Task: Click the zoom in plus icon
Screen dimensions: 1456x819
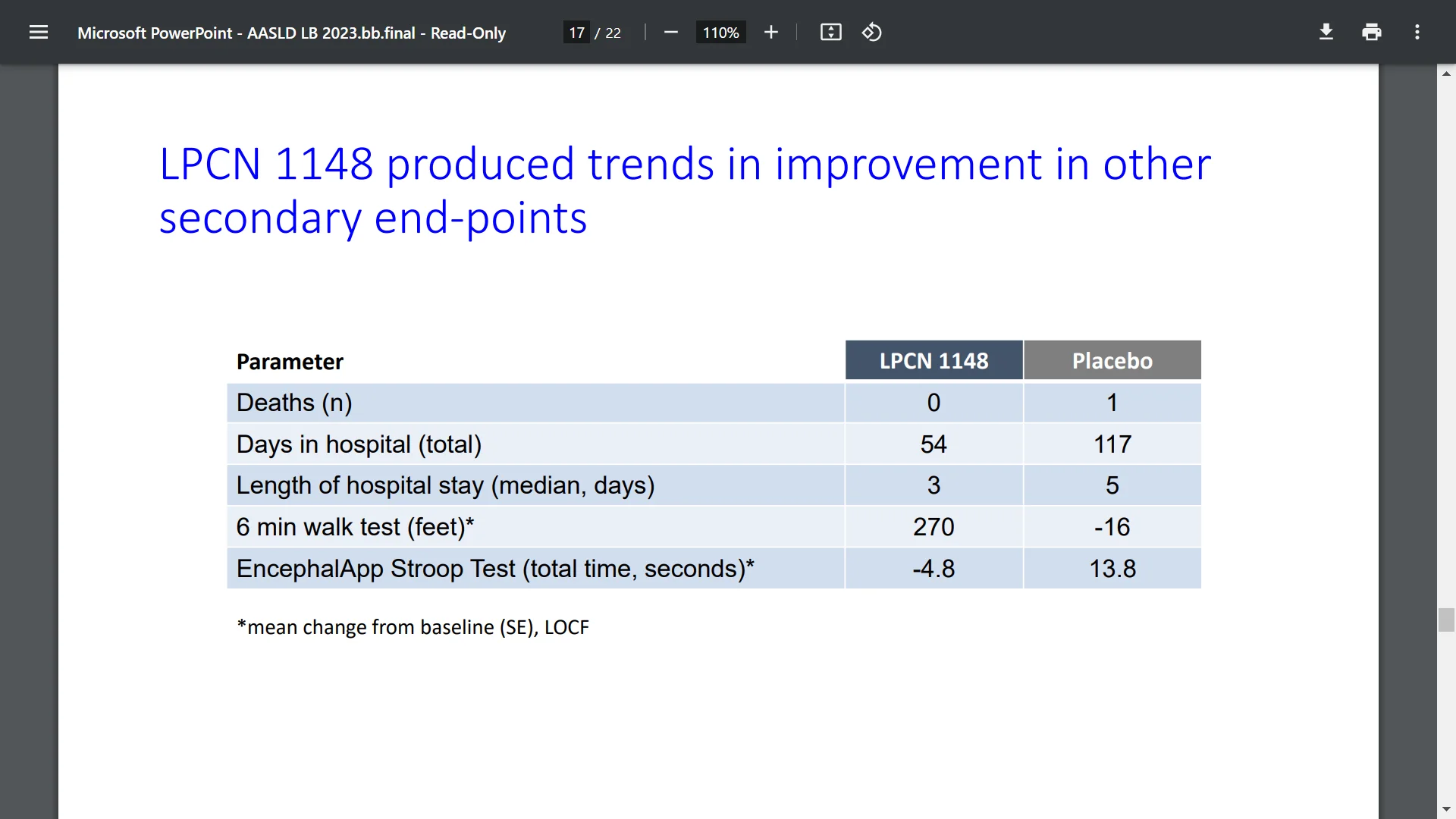Action: click(771, 33)
